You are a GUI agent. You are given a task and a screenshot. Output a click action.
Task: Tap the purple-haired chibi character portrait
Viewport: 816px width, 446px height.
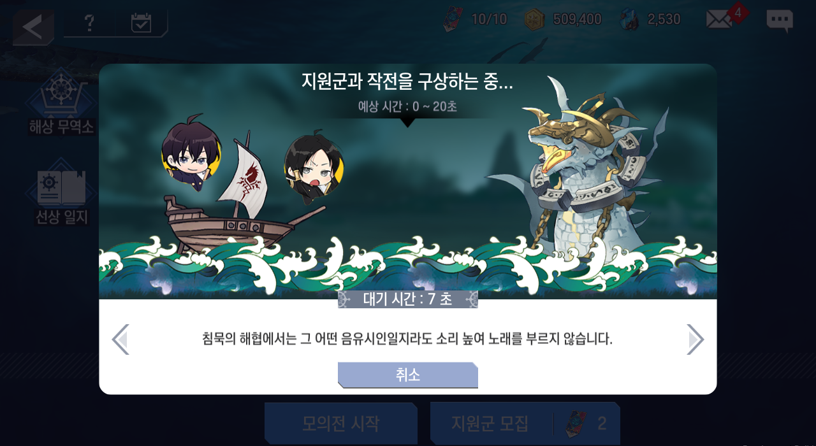coord(191,153)
